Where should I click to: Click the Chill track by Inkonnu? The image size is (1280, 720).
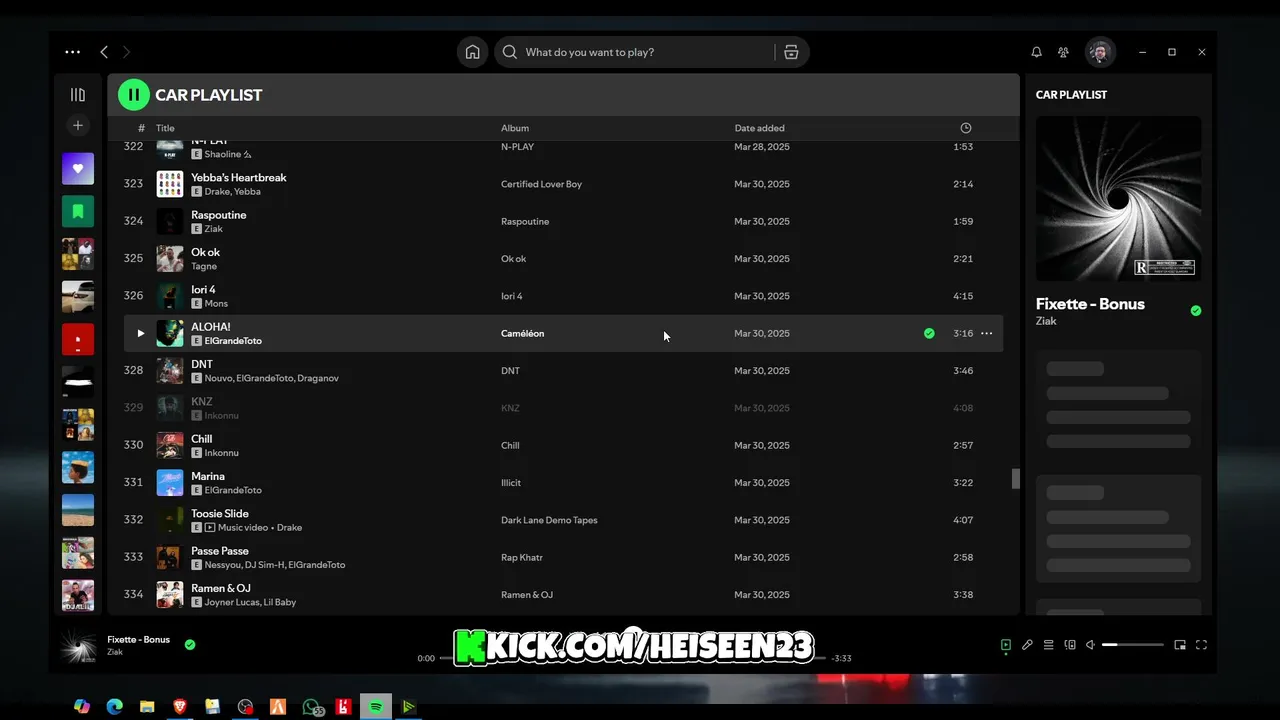[202, 439]
